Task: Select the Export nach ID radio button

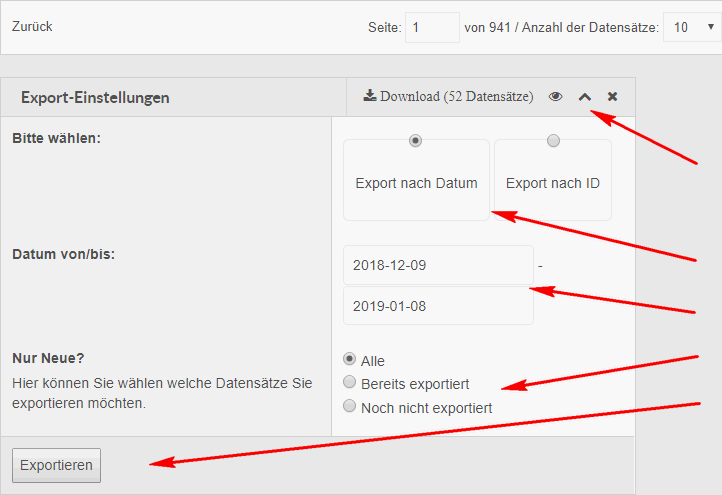Action: [x=553, y=141]
